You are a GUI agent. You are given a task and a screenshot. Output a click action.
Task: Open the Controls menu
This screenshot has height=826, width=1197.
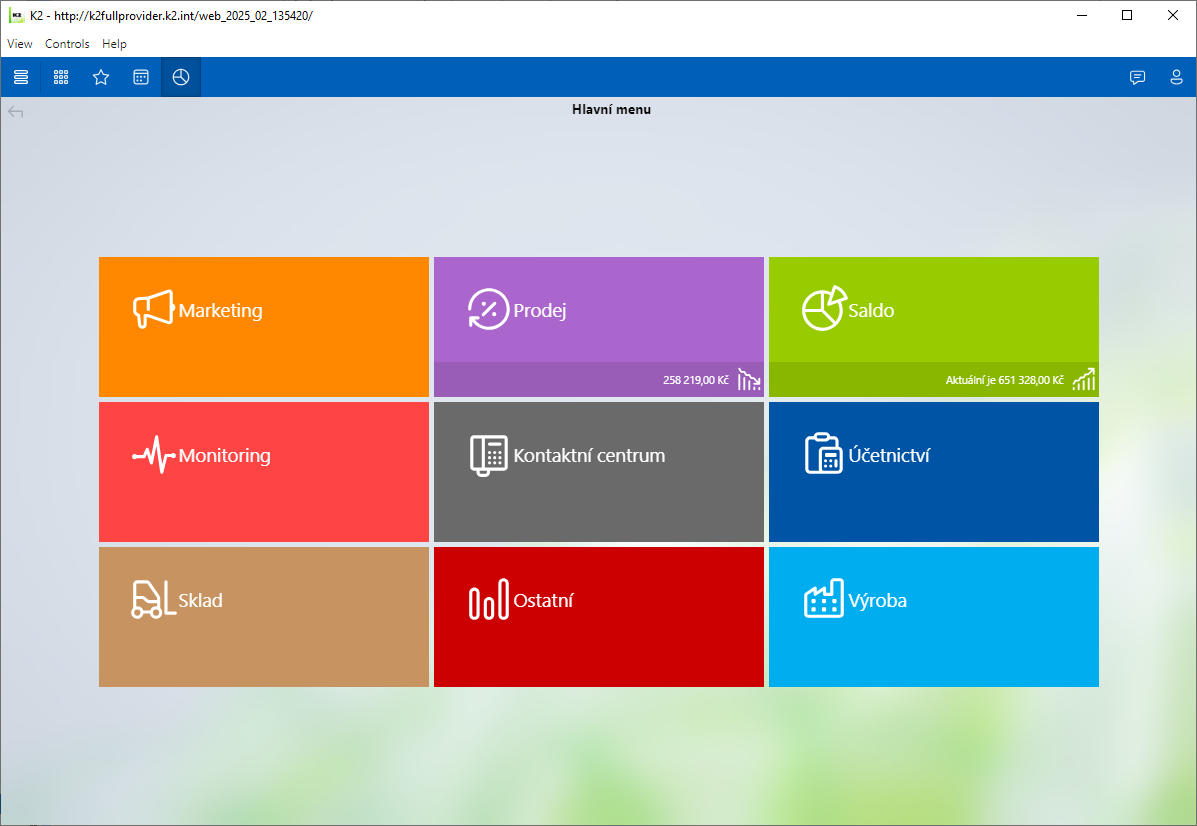point(67,44)
